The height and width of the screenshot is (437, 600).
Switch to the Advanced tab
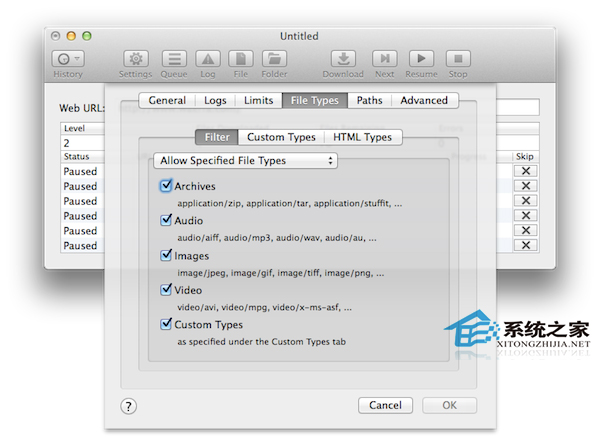click(424, 100)
